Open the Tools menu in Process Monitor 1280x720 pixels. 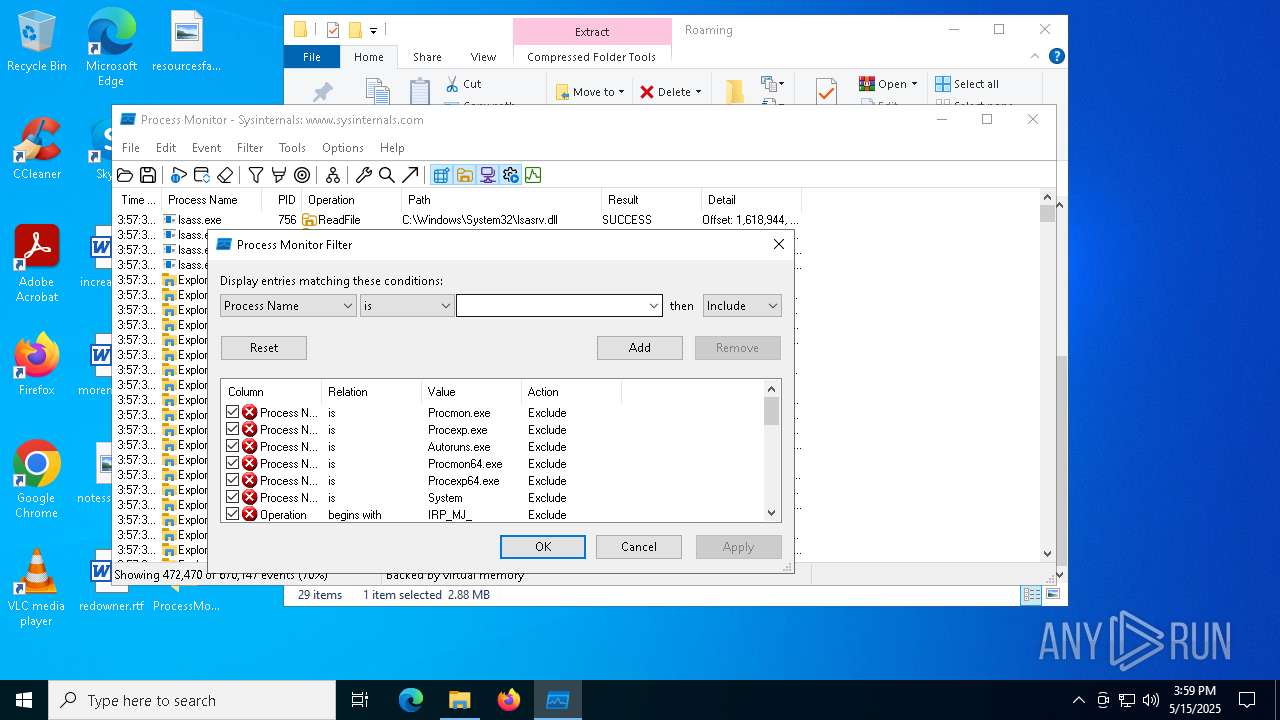pyautogui.click(x=292, y=148)
